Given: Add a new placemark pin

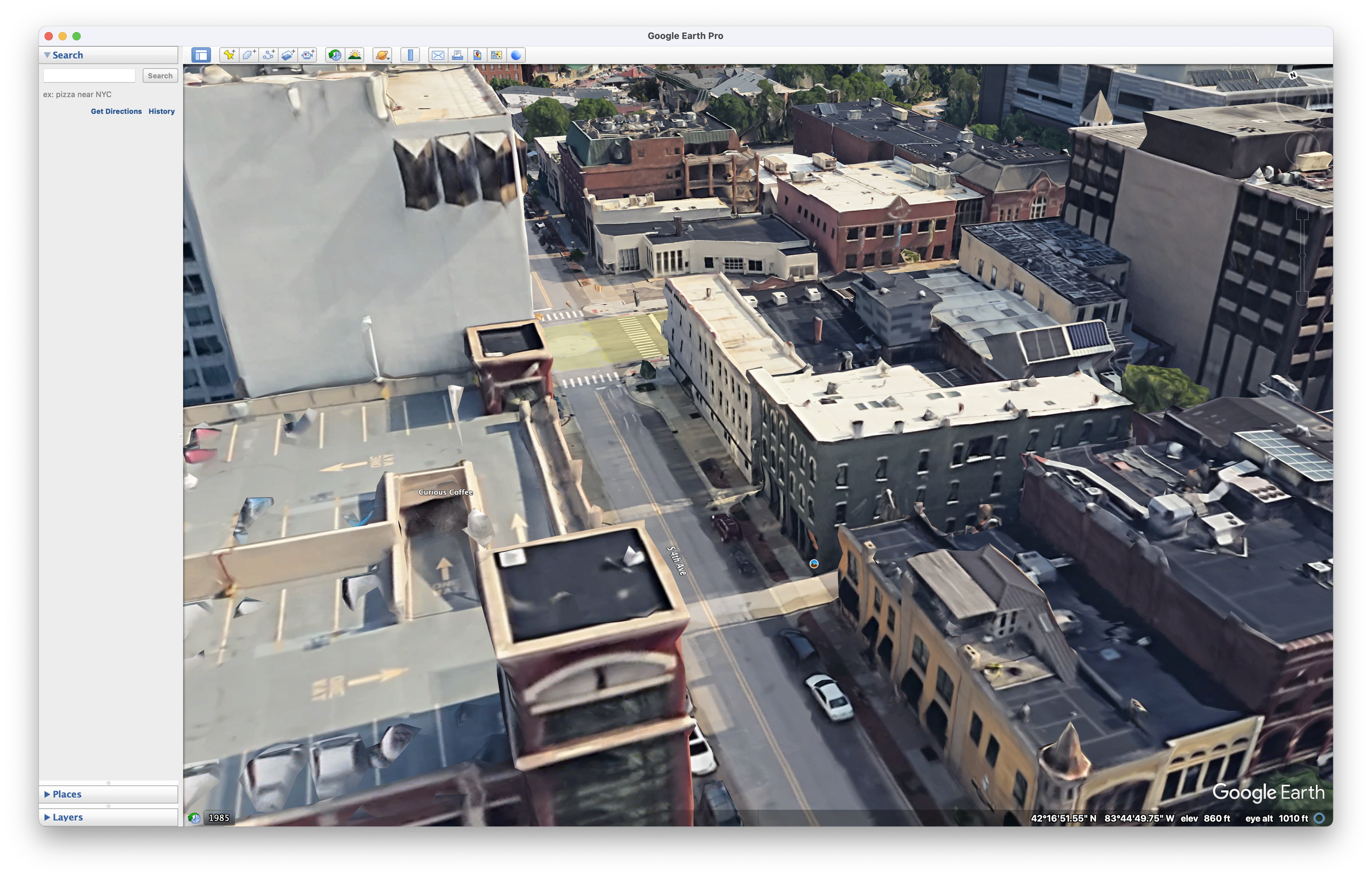Looking at the screenshot, I should click(x=229, y=55).
